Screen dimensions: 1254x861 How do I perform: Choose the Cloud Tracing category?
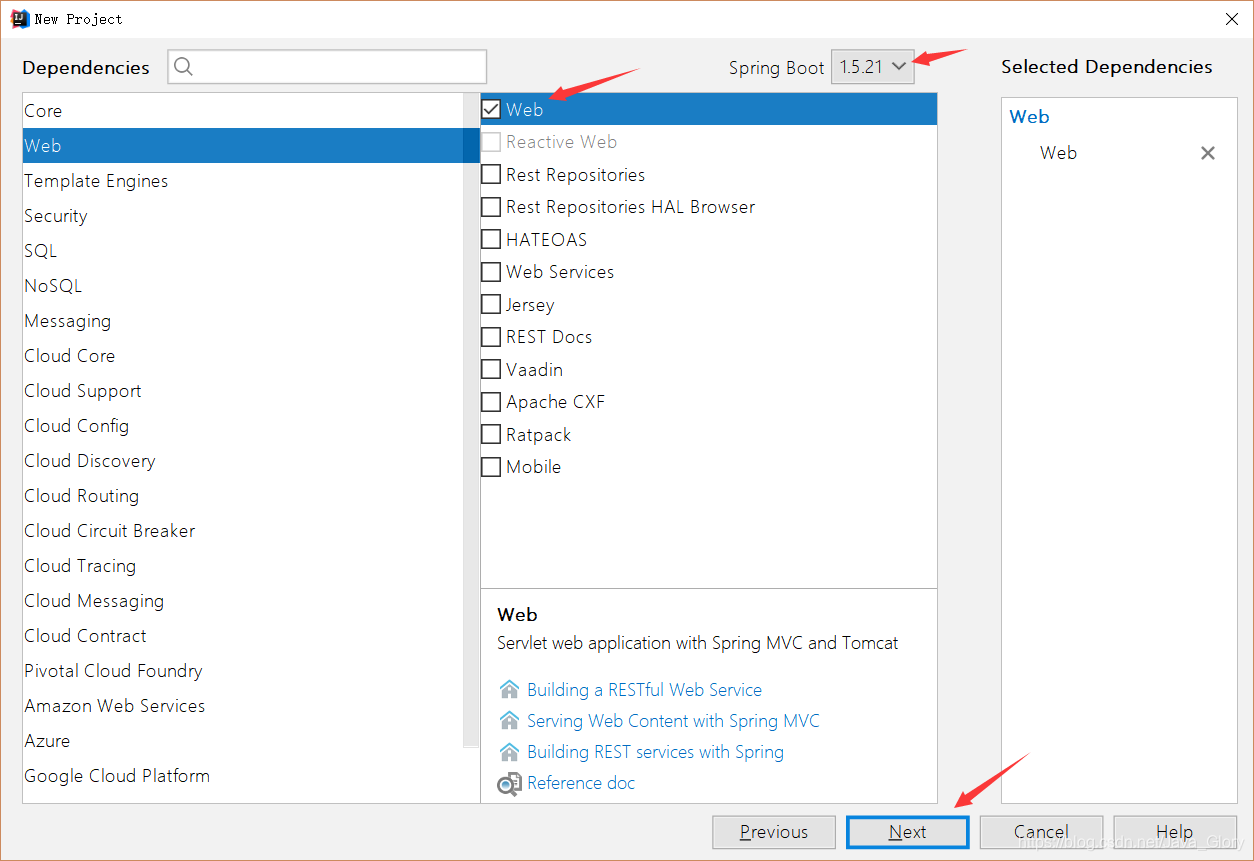[243, 566]
